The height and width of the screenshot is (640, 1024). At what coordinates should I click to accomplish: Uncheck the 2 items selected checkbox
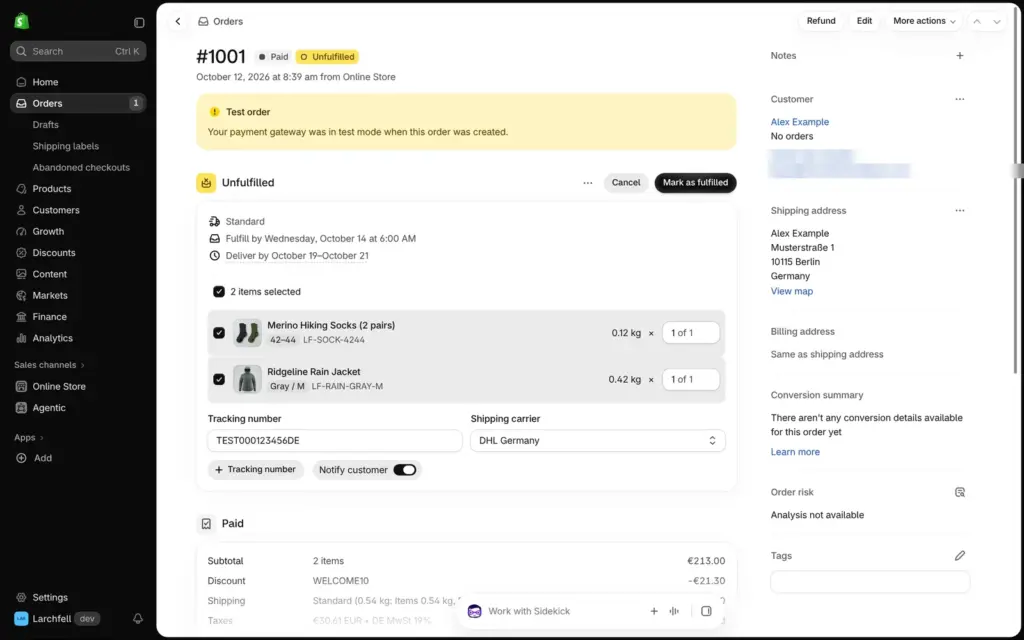point(219,292)
